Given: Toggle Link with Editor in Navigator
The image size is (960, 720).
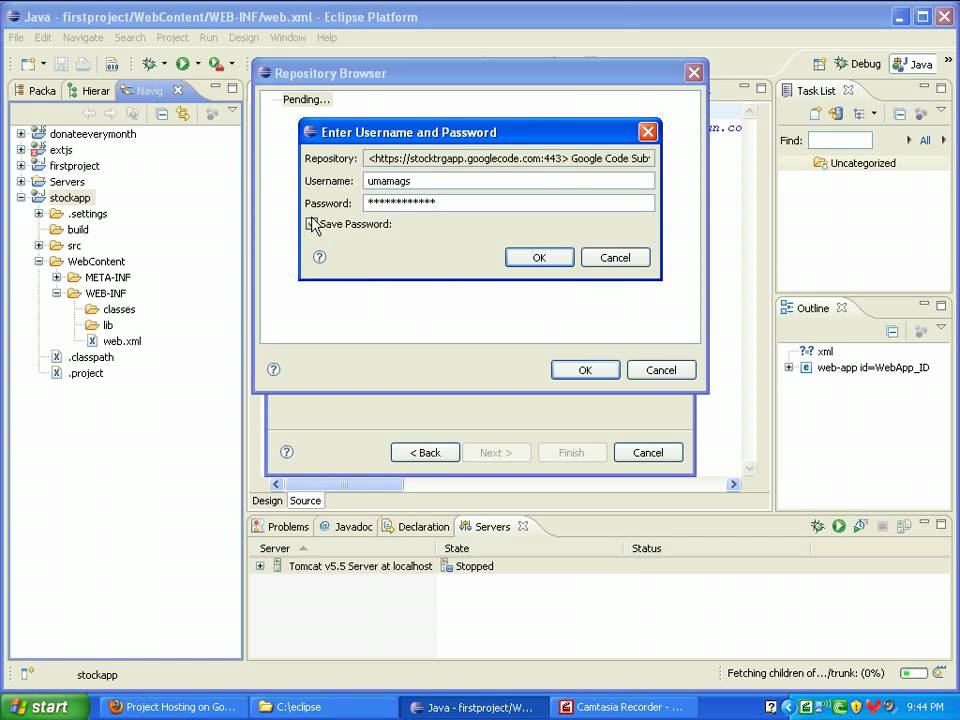Looking at the screenshot, I should click(183, 113).
